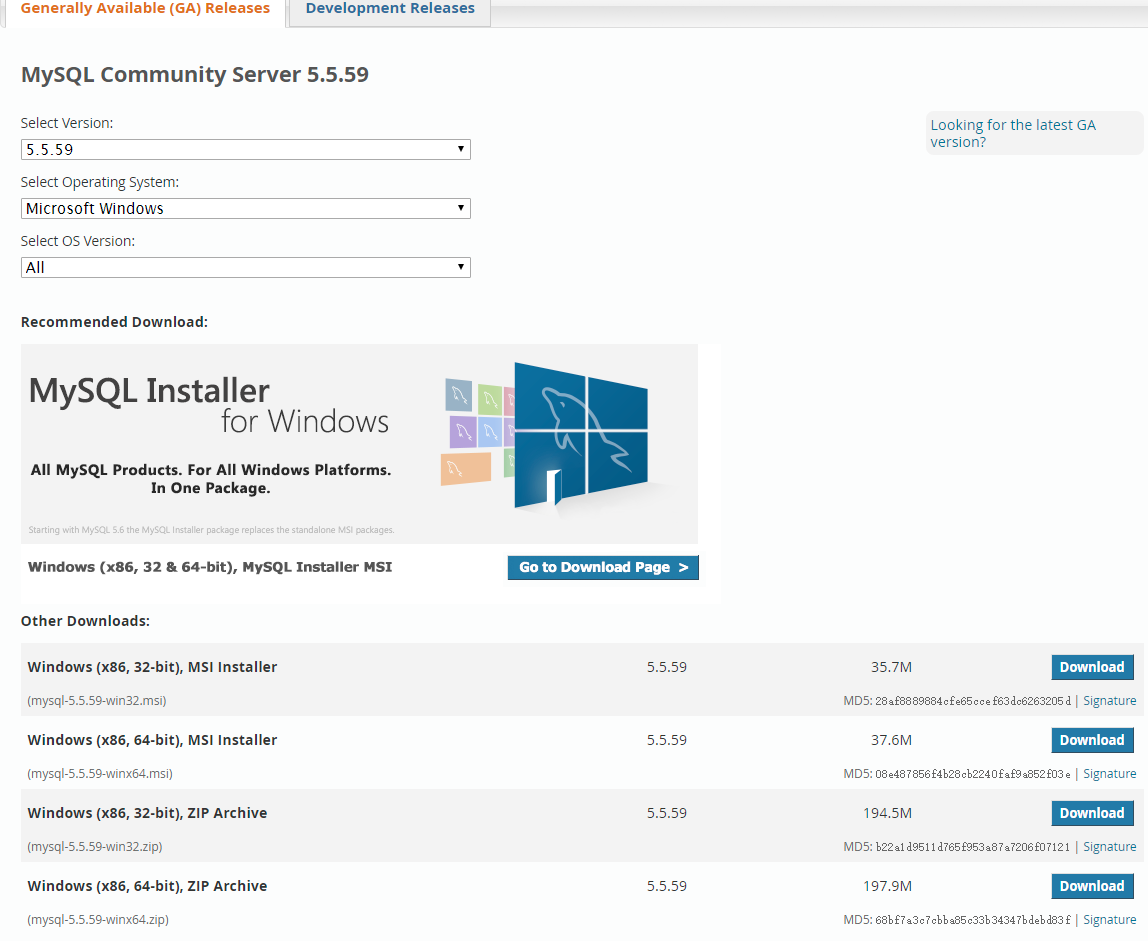Click 'Windows (x86, 64-bit), MSI Installer' title
This screenshot has height=941, width=1148.
(152, 740)
